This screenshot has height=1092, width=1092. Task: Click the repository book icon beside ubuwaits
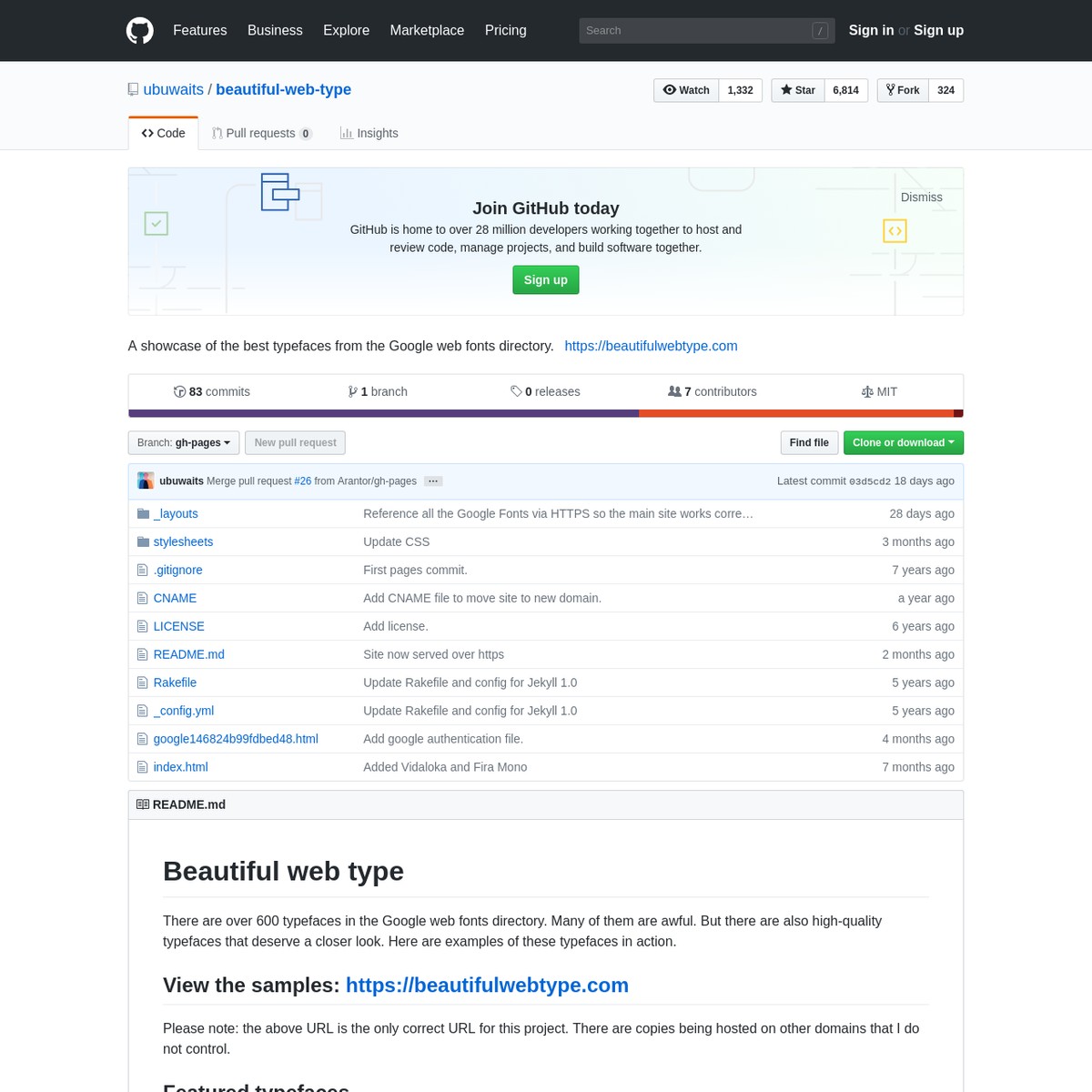pos(134,90)
